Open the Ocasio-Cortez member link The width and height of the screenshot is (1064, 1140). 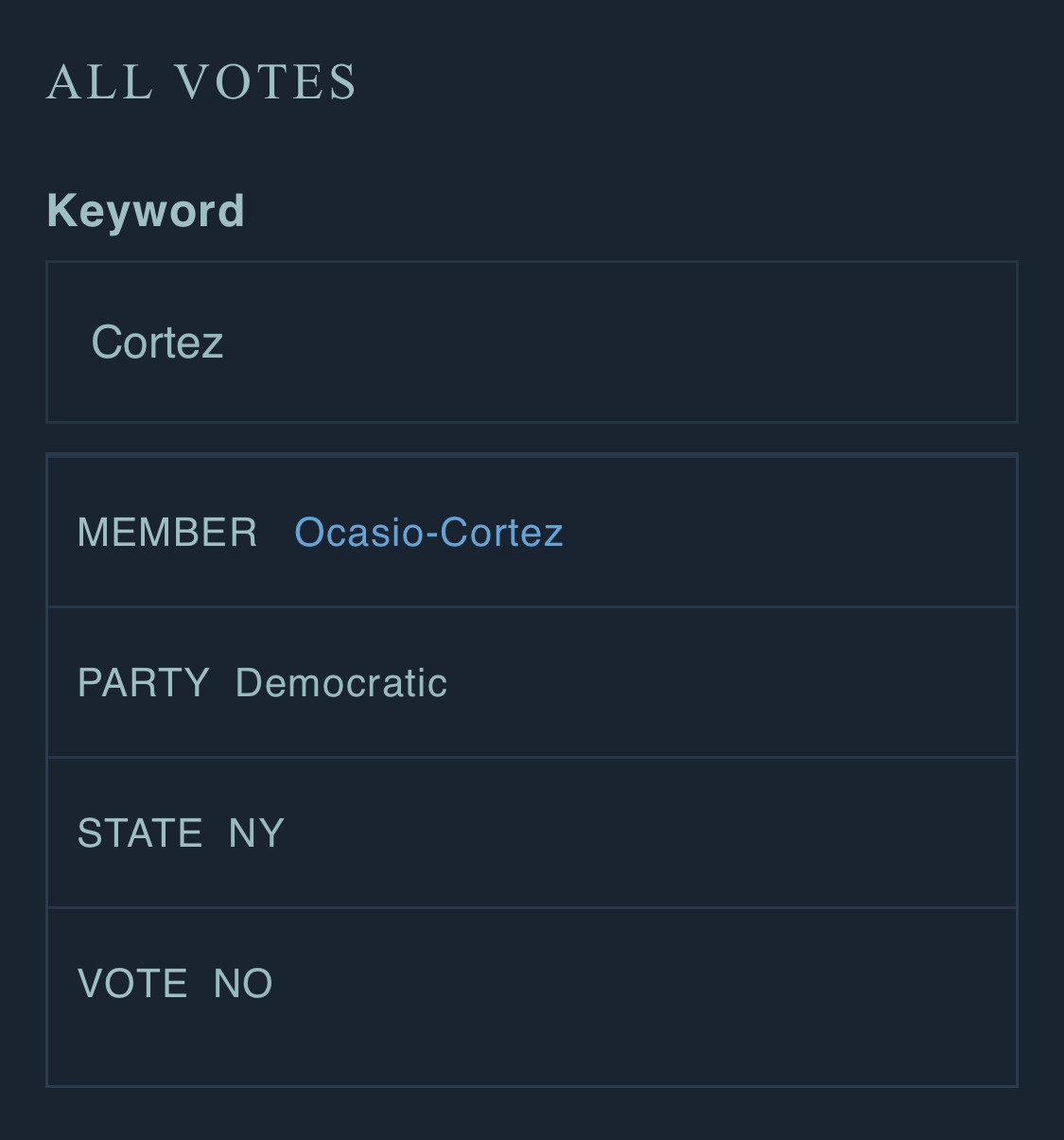428,533
